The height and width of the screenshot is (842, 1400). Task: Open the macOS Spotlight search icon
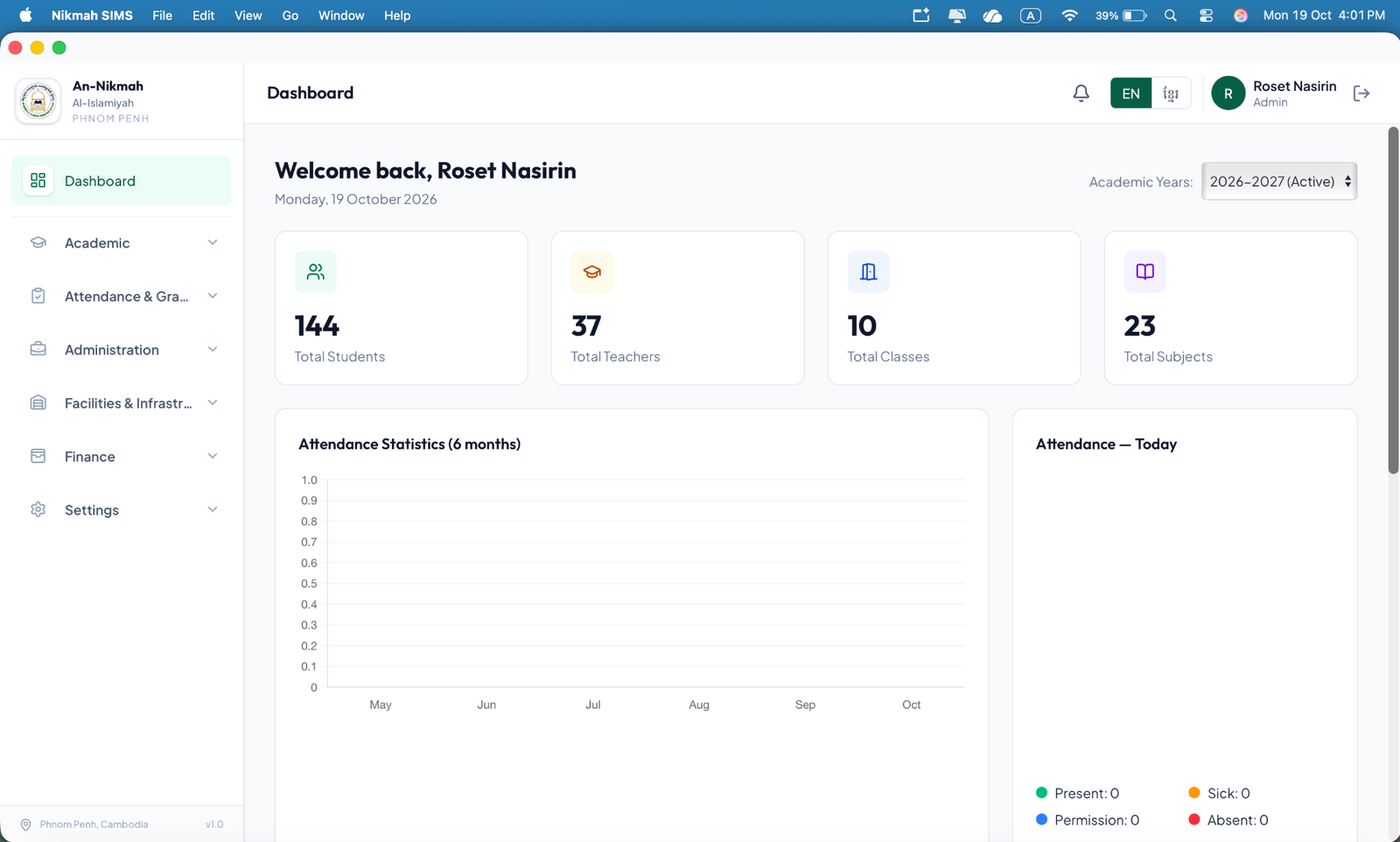tap(1170, 16)
